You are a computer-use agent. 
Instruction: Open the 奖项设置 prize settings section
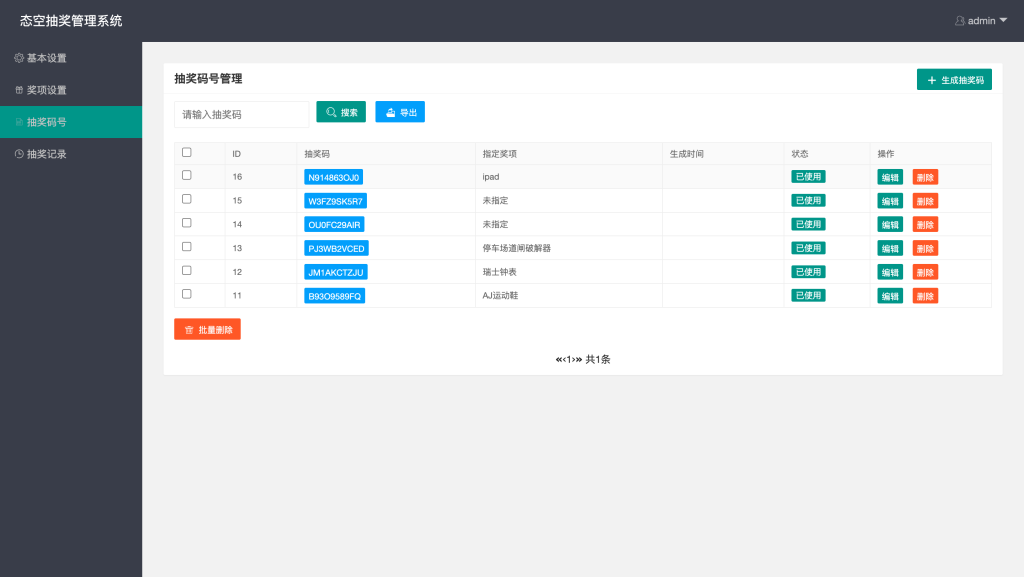52,90
